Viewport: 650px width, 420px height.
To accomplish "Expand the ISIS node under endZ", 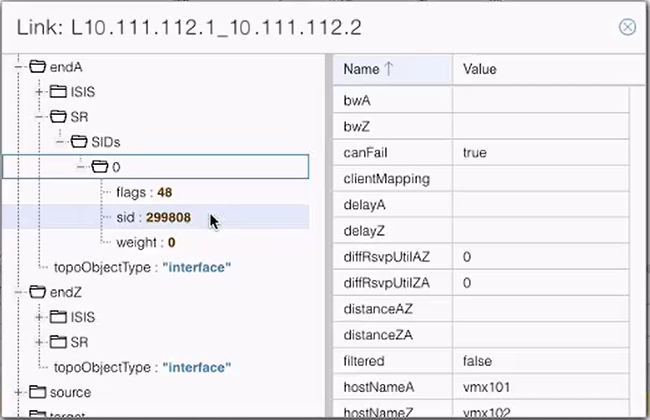I will (x=39, y=317).
